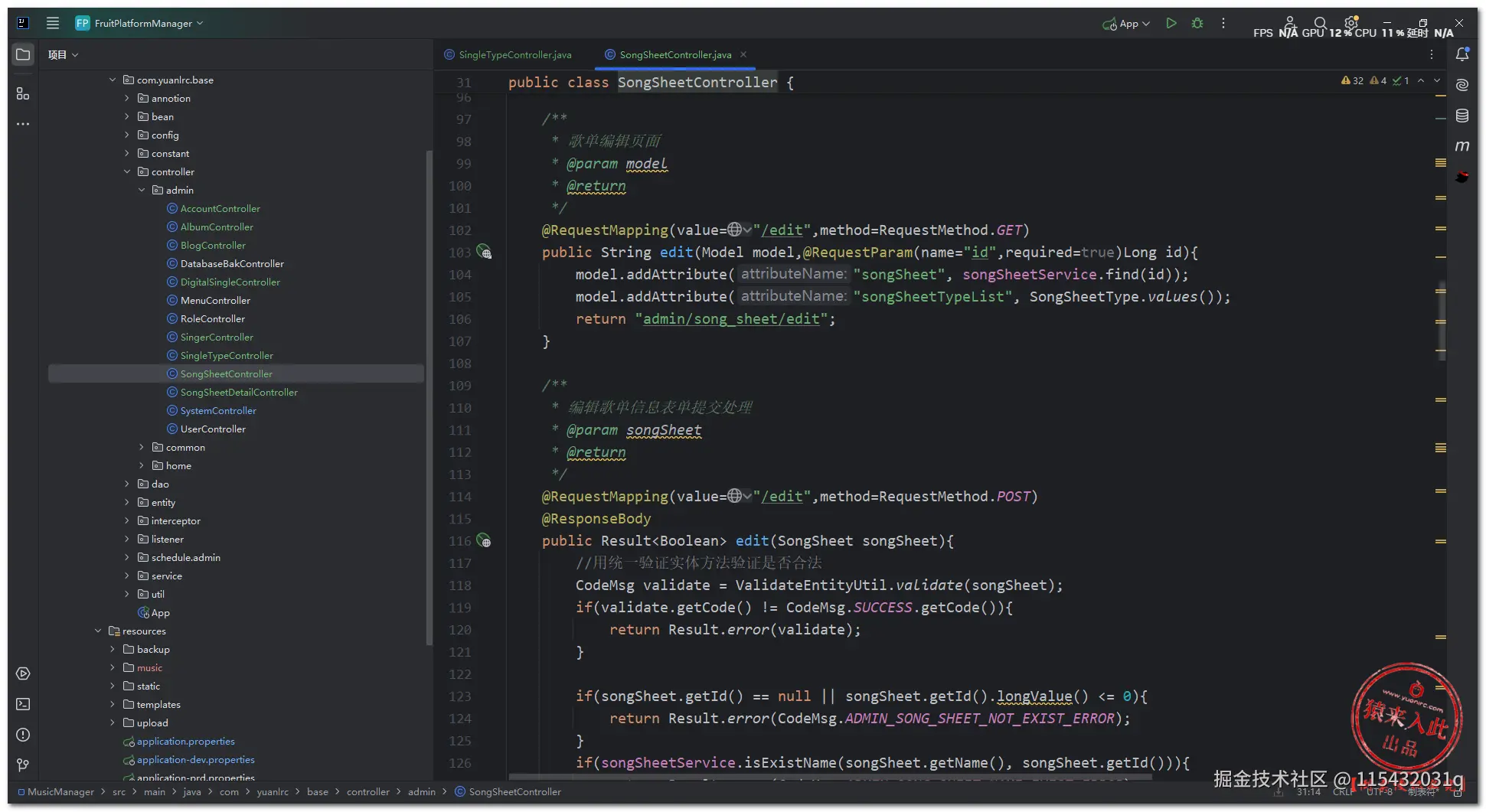1486x812 pixels.
Task: Open more run actions menu
Action: tap(1223, 23)
